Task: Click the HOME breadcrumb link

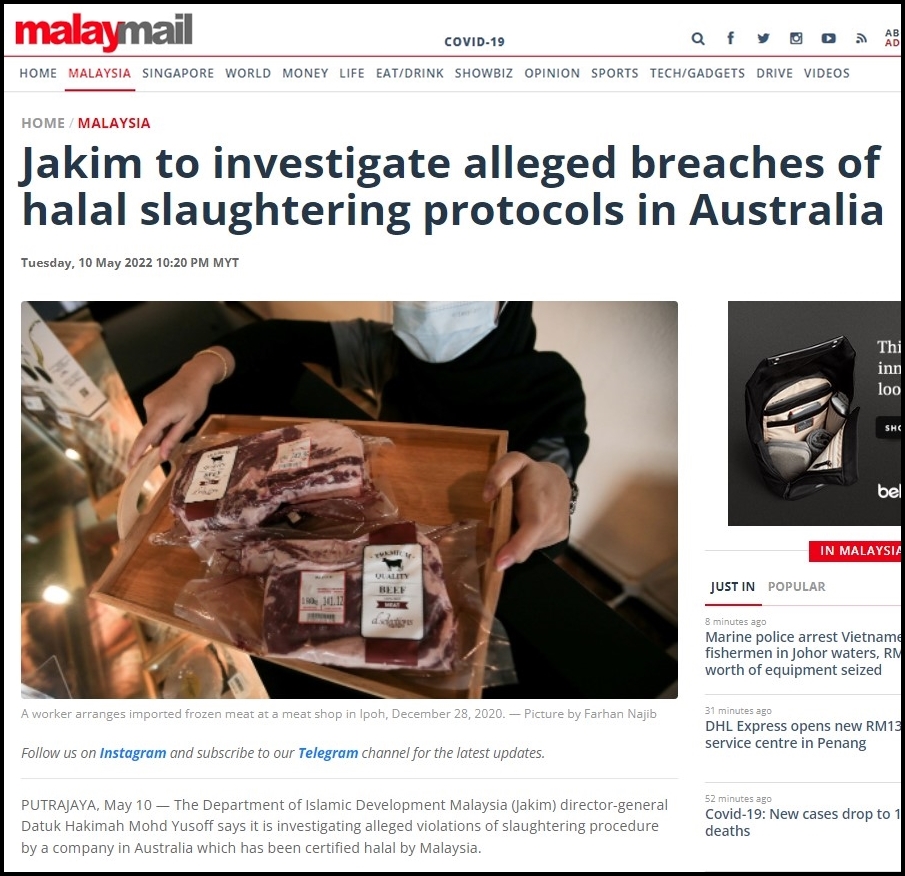Action: point(43,123)
